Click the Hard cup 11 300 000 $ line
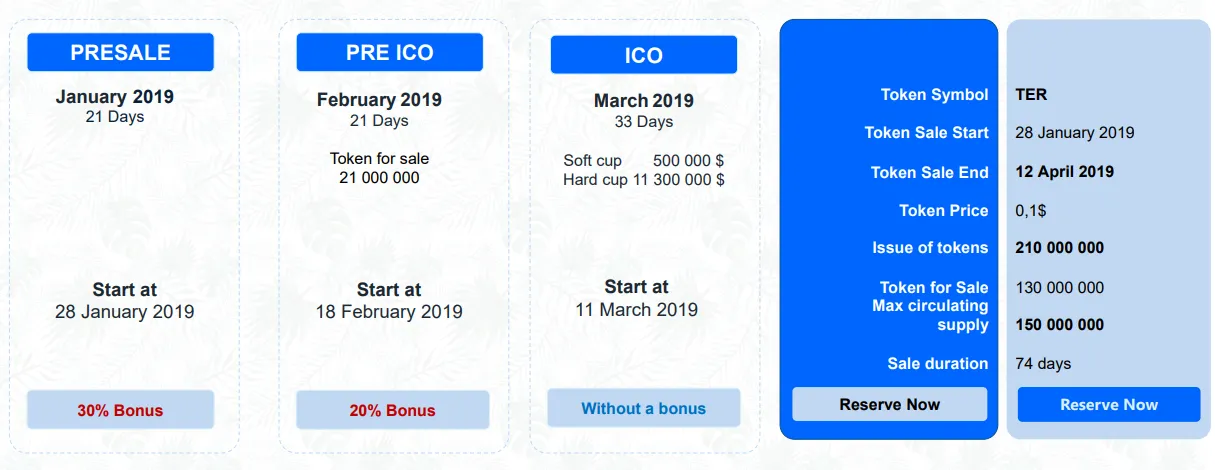Image resolution: width=1215 pixels, height=470 pixels. point(643,180)
